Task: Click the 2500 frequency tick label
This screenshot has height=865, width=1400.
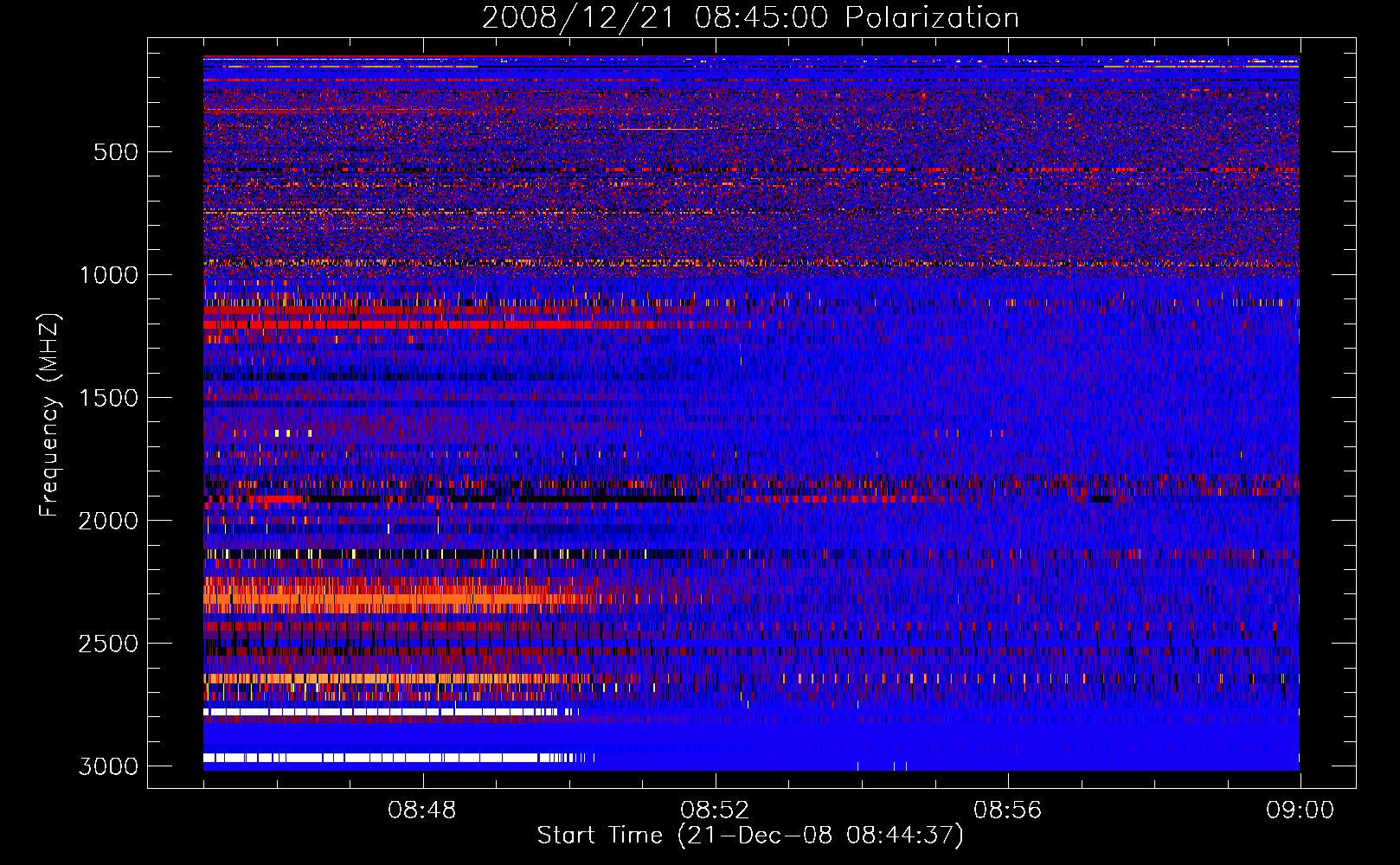Action: [108, 644]
